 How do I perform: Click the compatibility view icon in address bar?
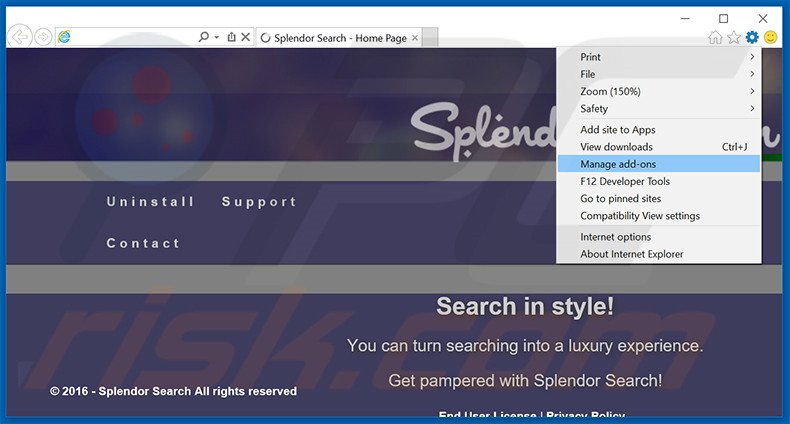(231, 37)
